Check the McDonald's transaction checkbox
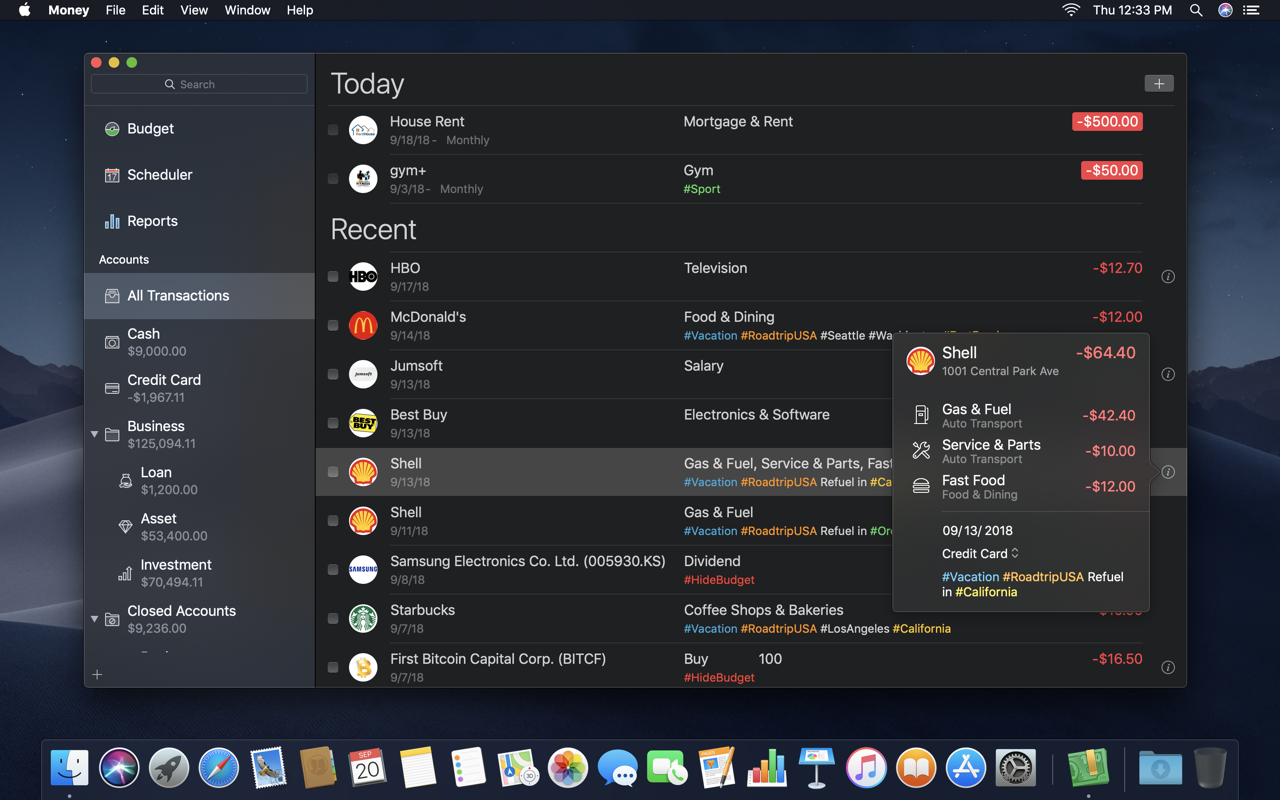The image size is (1280, 800). pyautogui.click(x=333, y=325)
